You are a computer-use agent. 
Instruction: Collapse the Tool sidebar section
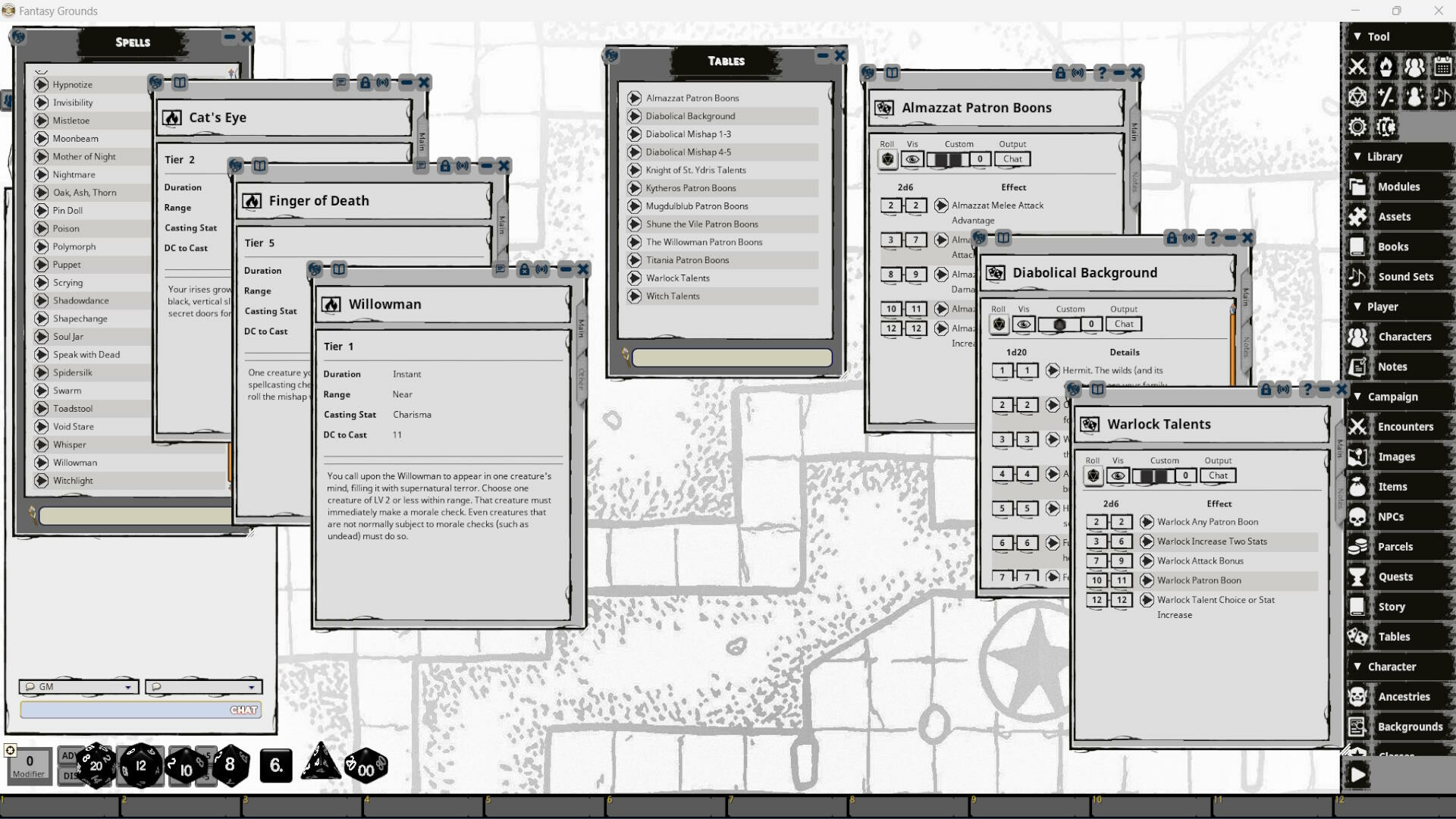click(x=1358, y=36)
